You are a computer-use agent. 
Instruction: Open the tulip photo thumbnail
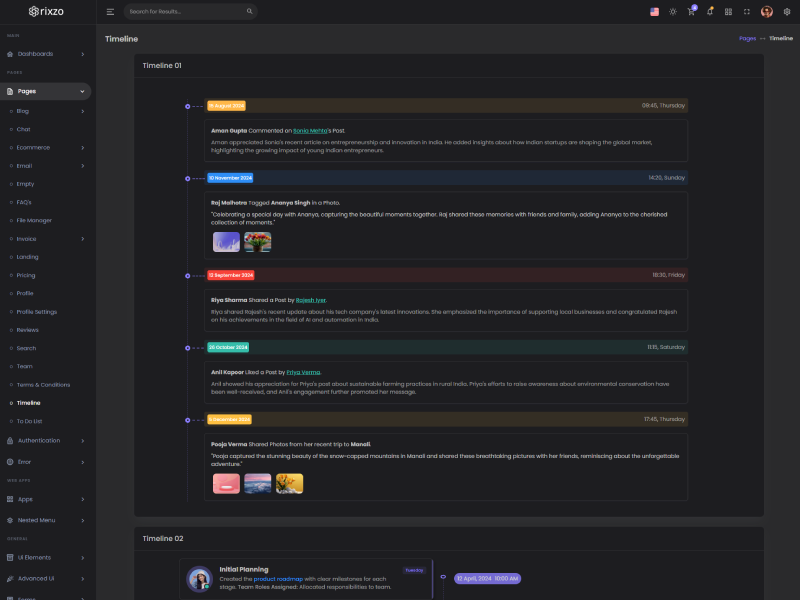tap(258, 242)
